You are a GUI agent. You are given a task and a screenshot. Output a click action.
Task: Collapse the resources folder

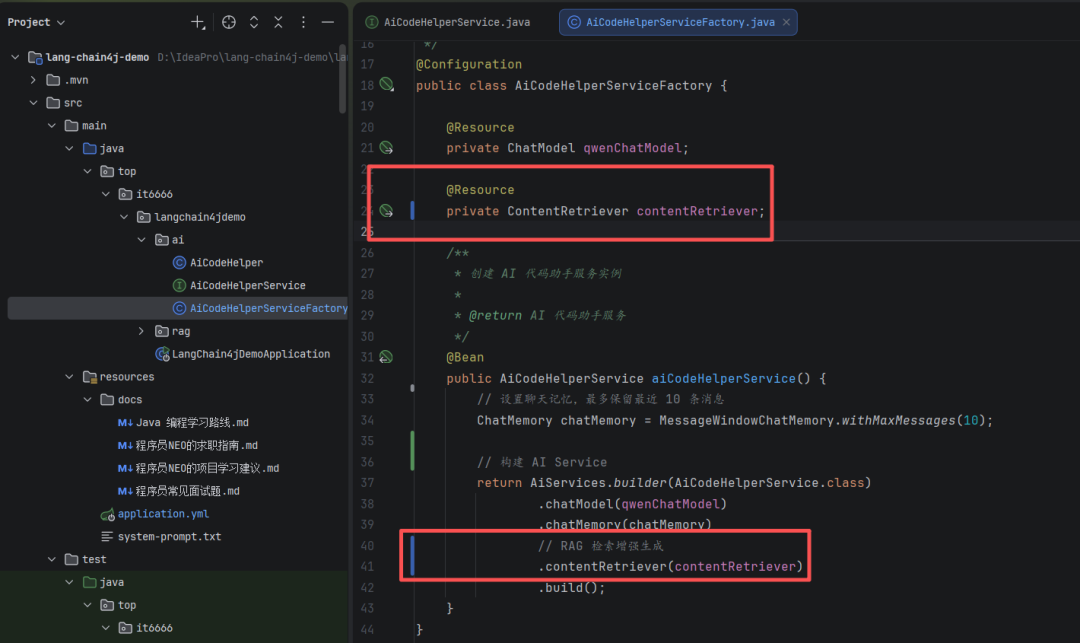coord(69,377)
